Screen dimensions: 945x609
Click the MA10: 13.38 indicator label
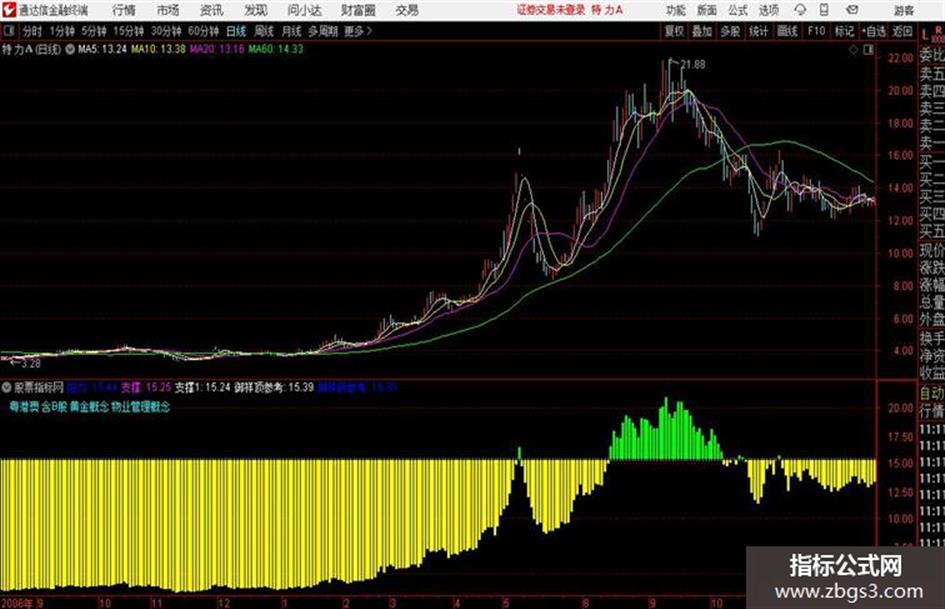pos(159,49)
